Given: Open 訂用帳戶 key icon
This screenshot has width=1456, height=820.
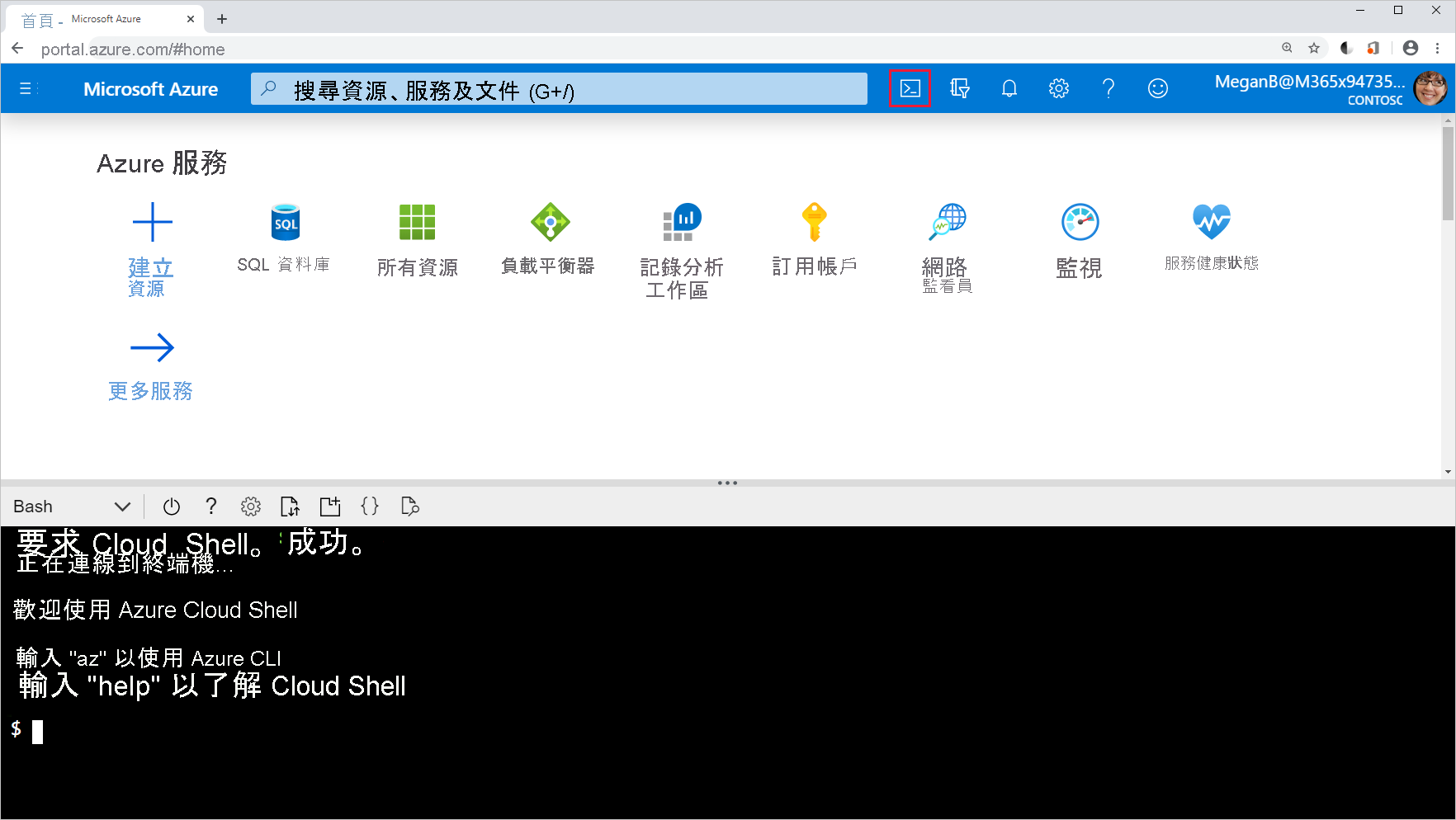Looking at the screenshot, I should pos(814,221).
